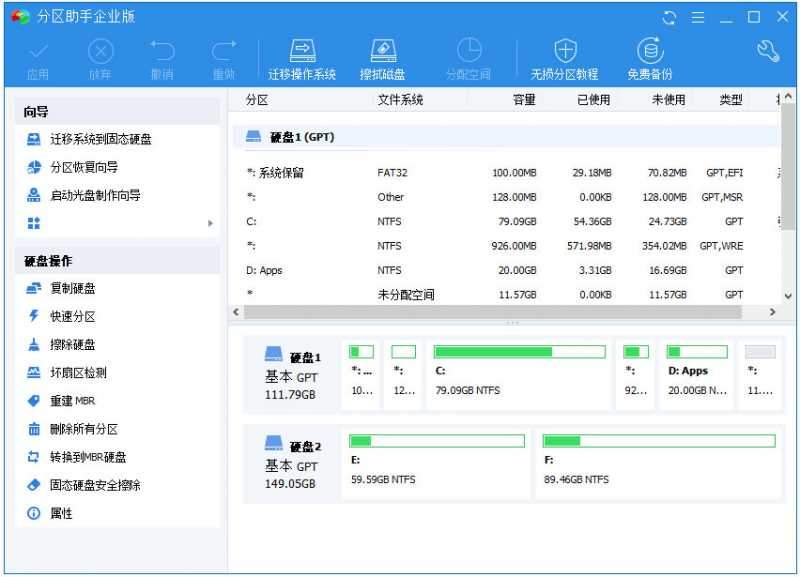
Task: Open the 分配空间 tool
Action: [x=468, y=55]
